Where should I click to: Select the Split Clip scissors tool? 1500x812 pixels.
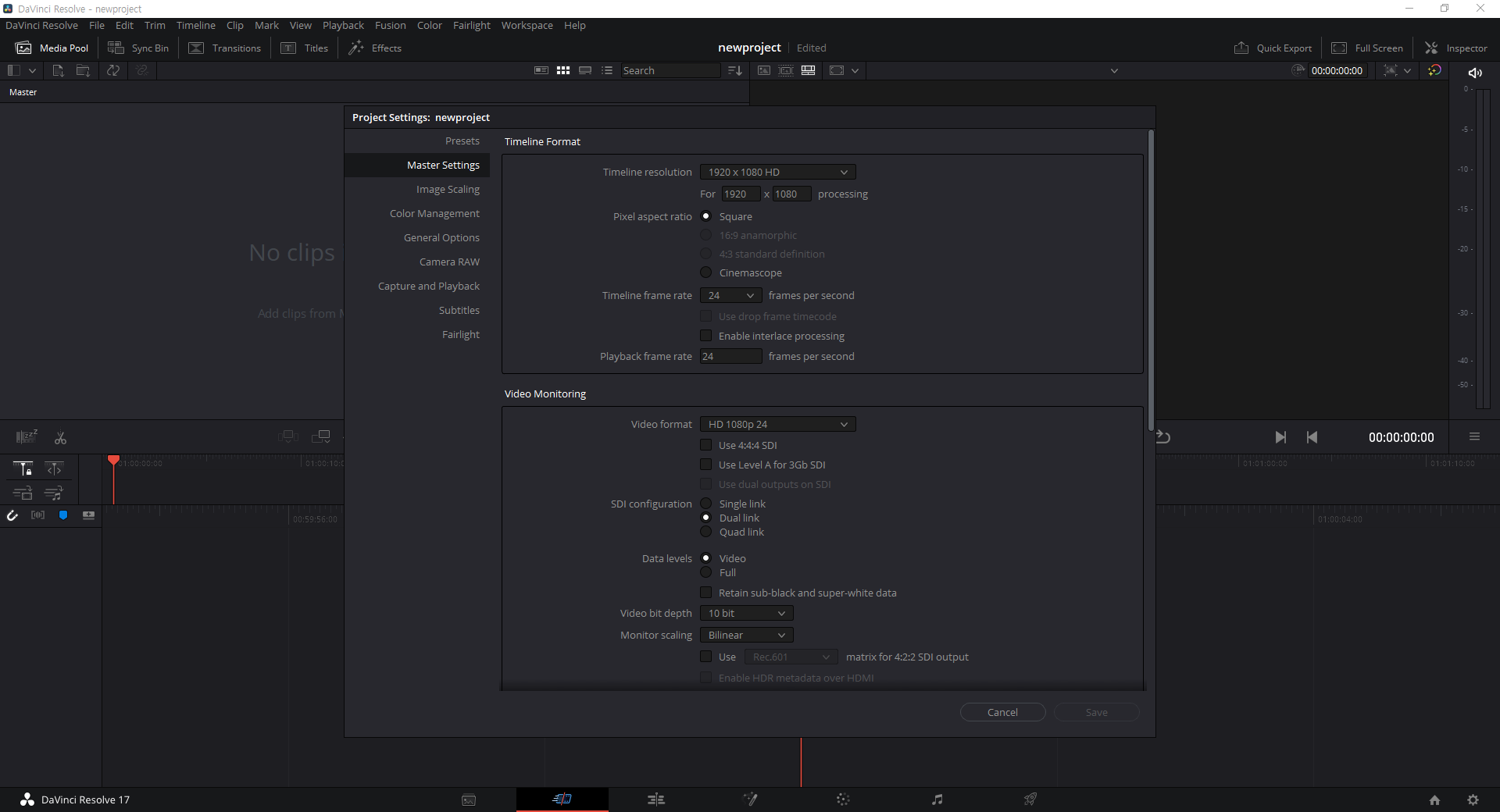pos(60,437)
